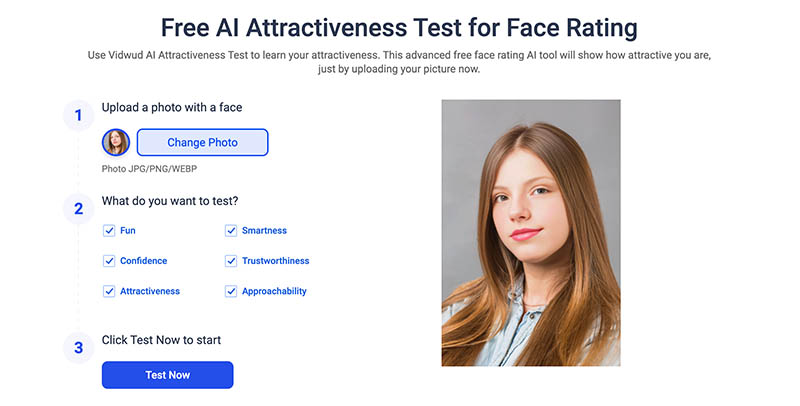Click the Change Photo button
Screen dimensions: 800x406
point(202,142)
